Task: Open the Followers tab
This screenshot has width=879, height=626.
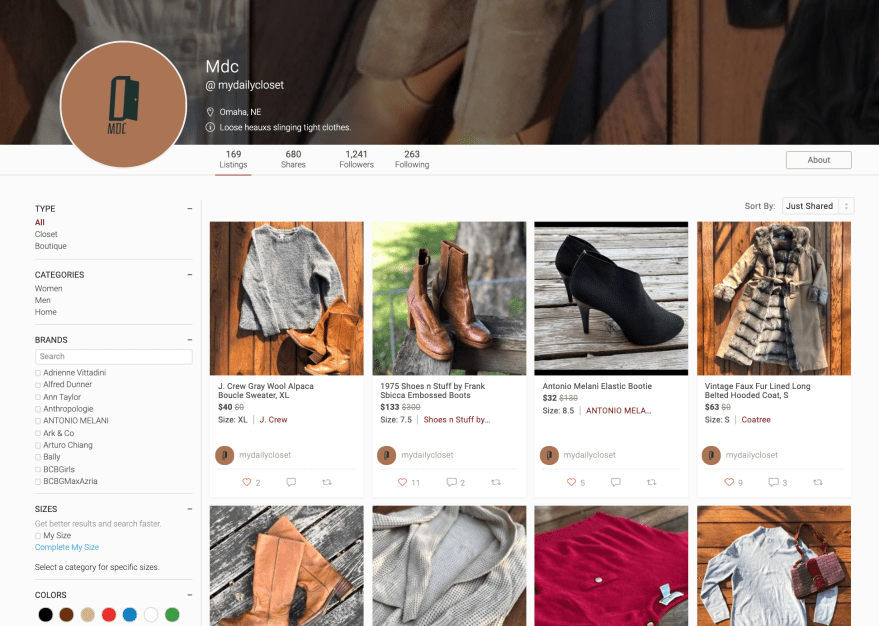Action: click(356, 159)
